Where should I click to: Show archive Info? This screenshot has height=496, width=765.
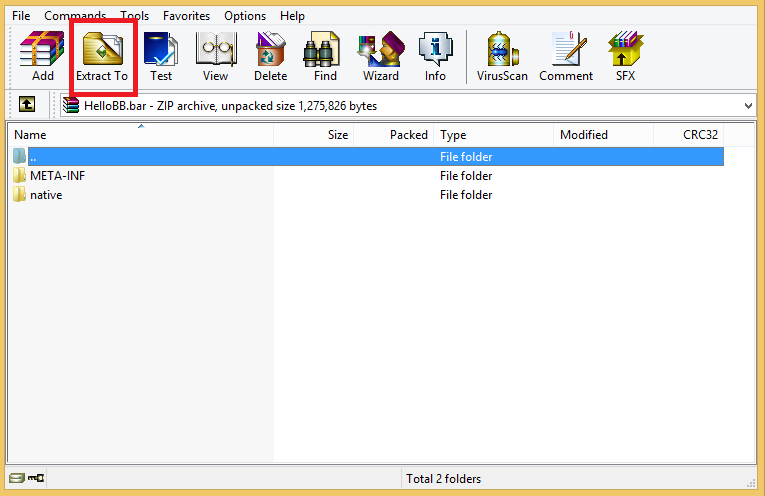tap(435, 49)
